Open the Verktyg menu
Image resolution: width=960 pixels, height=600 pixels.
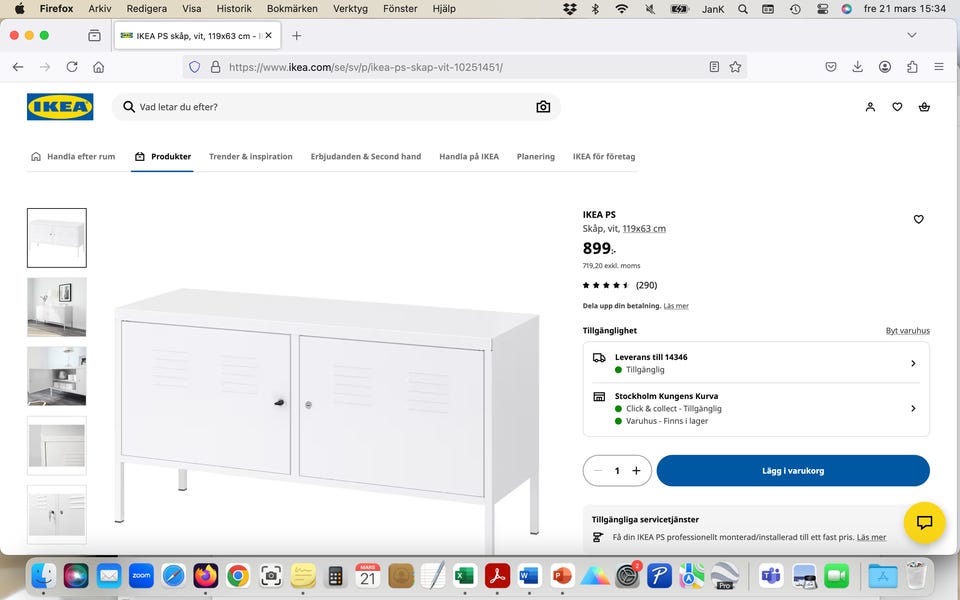pos(350,9)
